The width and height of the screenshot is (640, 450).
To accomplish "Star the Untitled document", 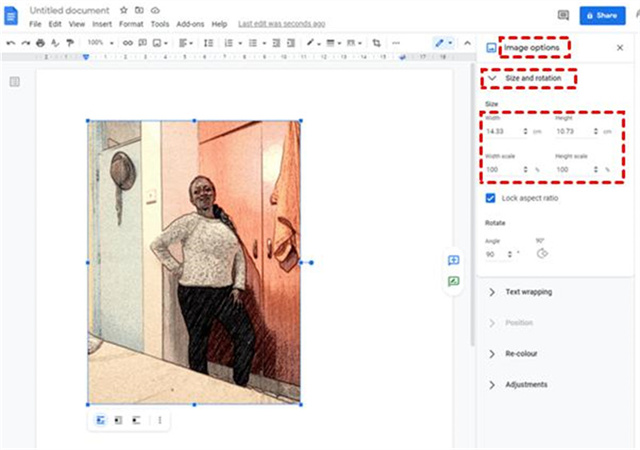I will click(123, 9).
